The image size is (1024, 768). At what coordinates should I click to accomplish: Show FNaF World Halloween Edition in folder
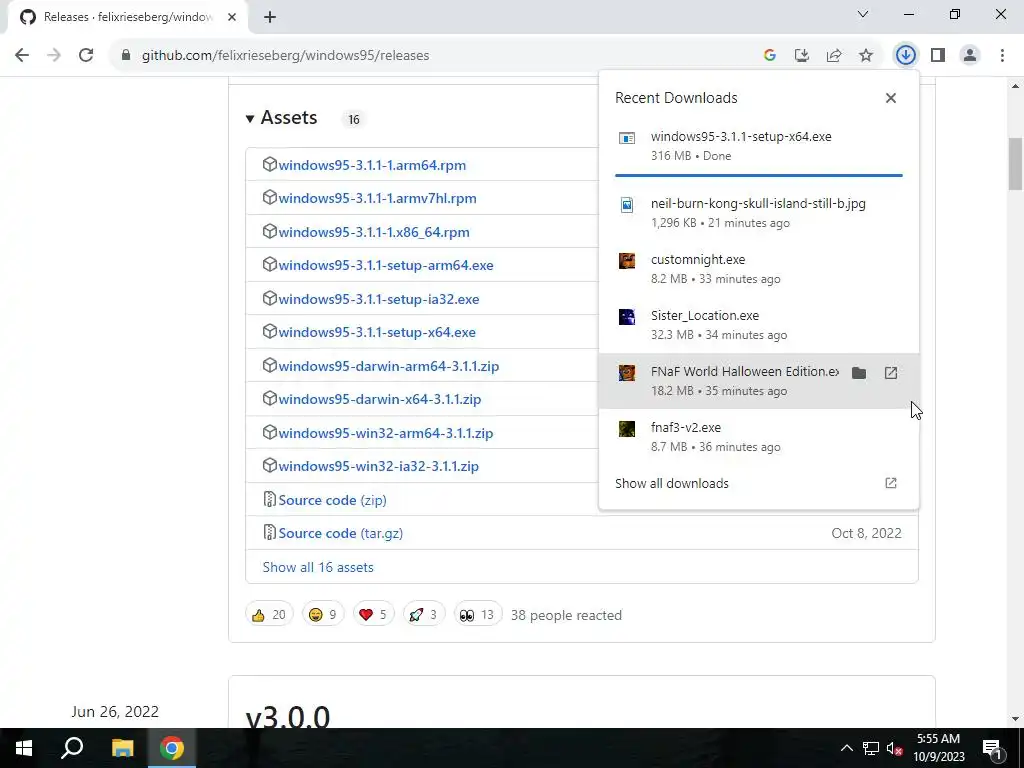coord(859,373)
